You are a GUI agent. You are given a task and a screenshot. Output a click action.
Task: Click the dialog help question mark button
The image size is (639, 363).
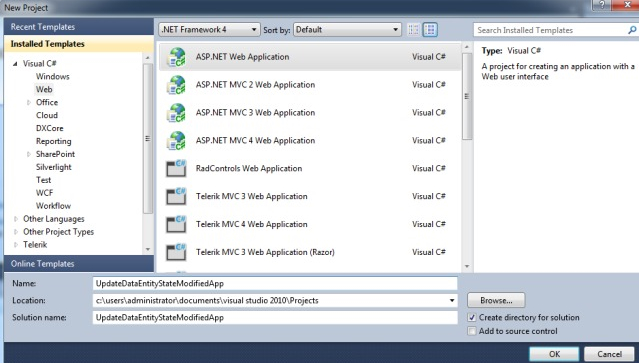[602, 5]
